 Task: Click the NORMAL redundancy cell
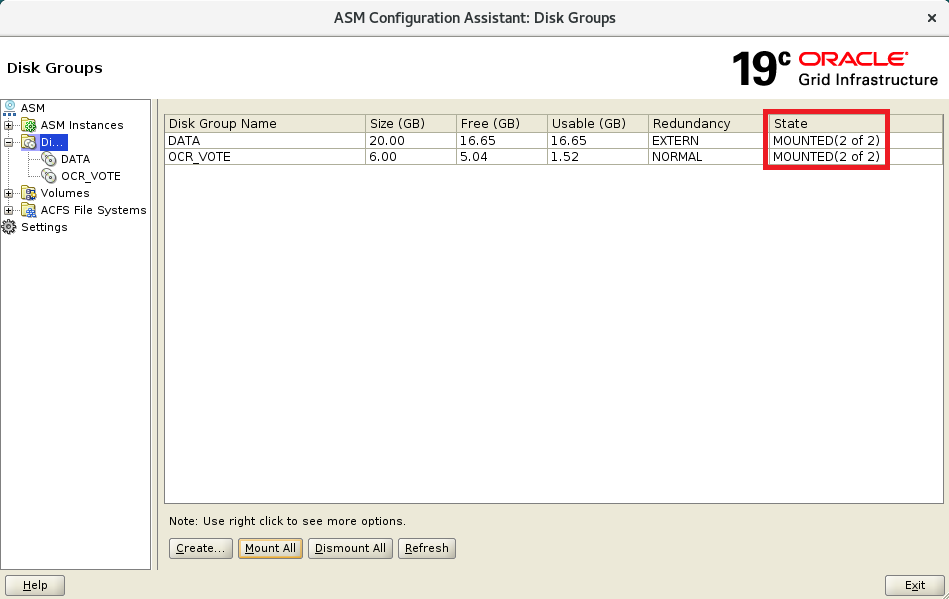pos(709,157)
